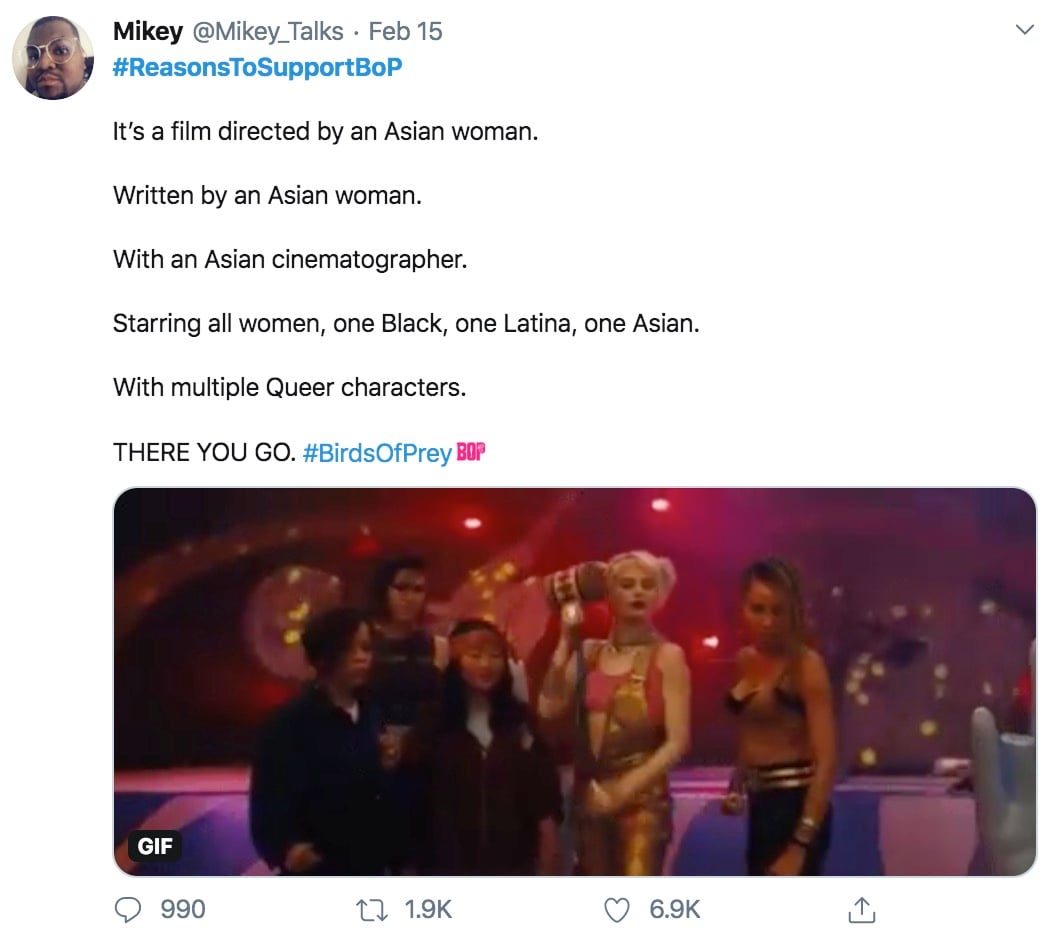Expand the tweet options chevron
Screen dimensions: 1058x940
pos(1024,30)
